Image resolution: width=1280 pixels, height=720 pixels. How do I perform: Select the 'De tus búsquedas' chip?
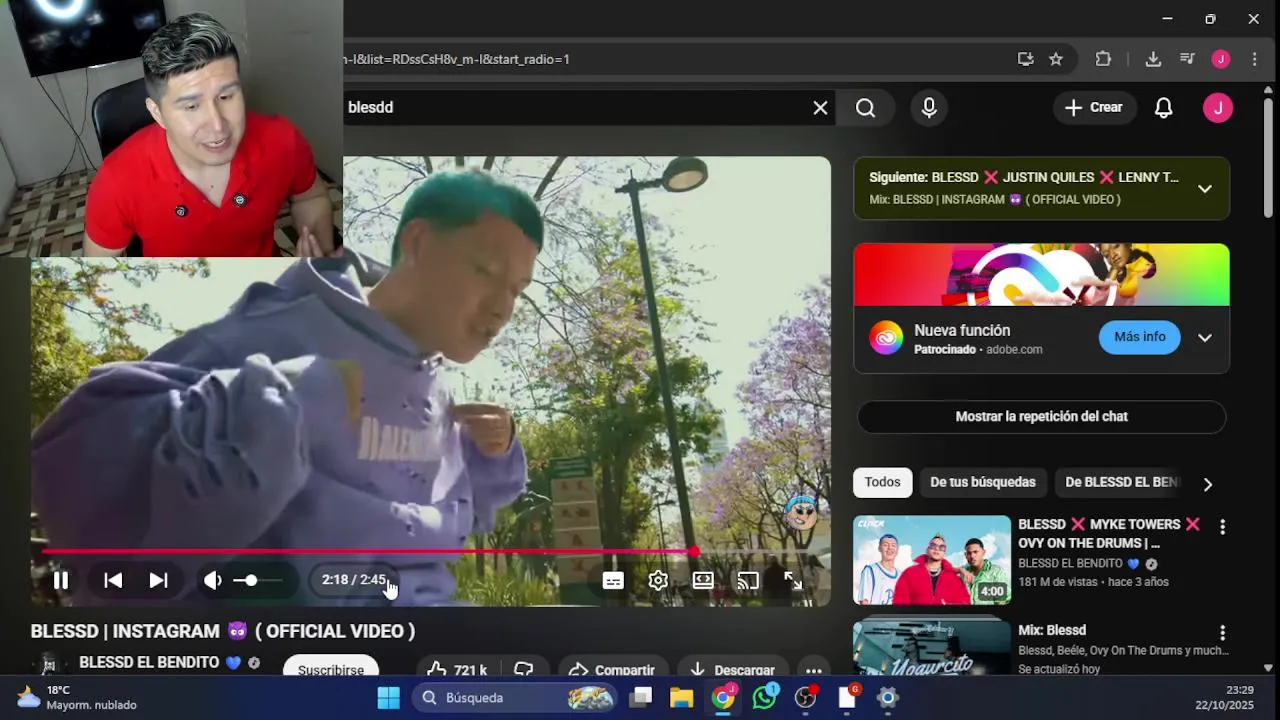(x=983, y=482)
